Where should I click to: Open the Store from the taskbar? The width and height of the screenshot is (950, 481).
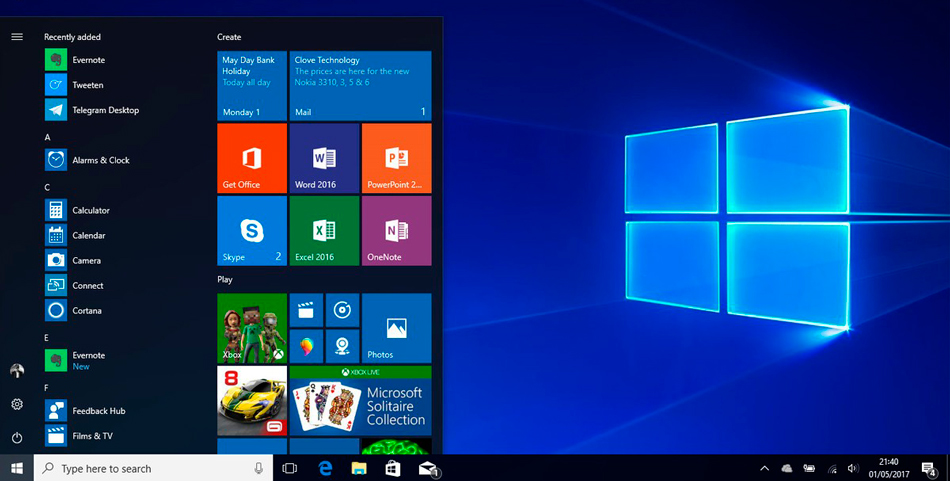click(x=393, y=468)
